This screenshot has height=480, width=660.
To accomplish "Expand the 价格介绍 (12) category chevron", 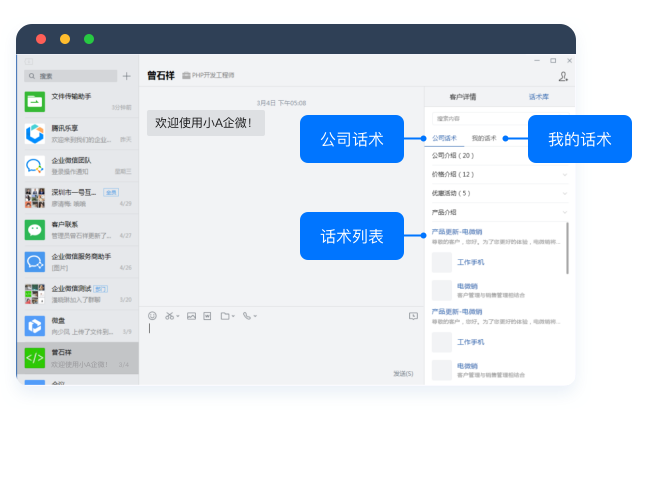I will coord(565,174).
